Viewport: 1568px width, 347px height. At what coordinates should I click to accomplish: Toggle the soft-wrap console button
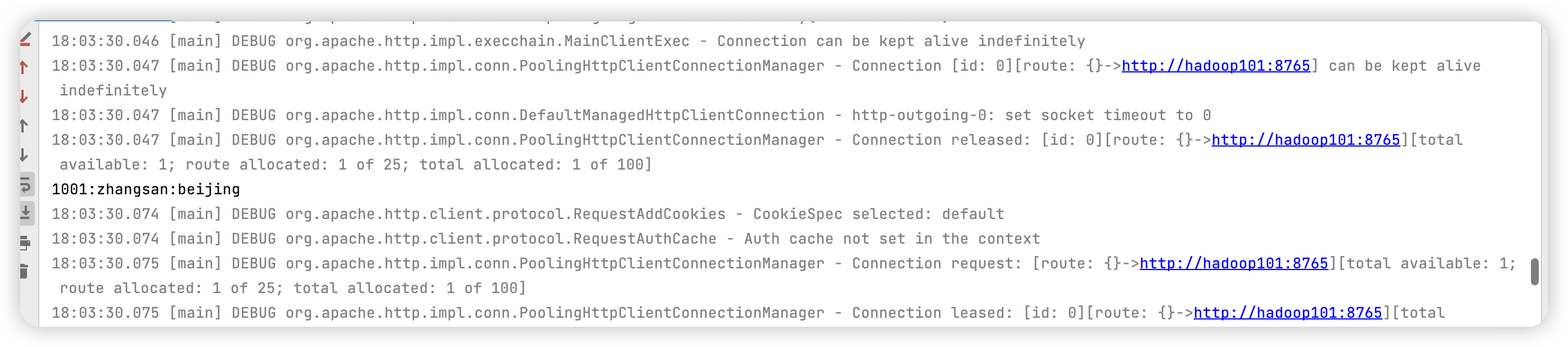25,184
